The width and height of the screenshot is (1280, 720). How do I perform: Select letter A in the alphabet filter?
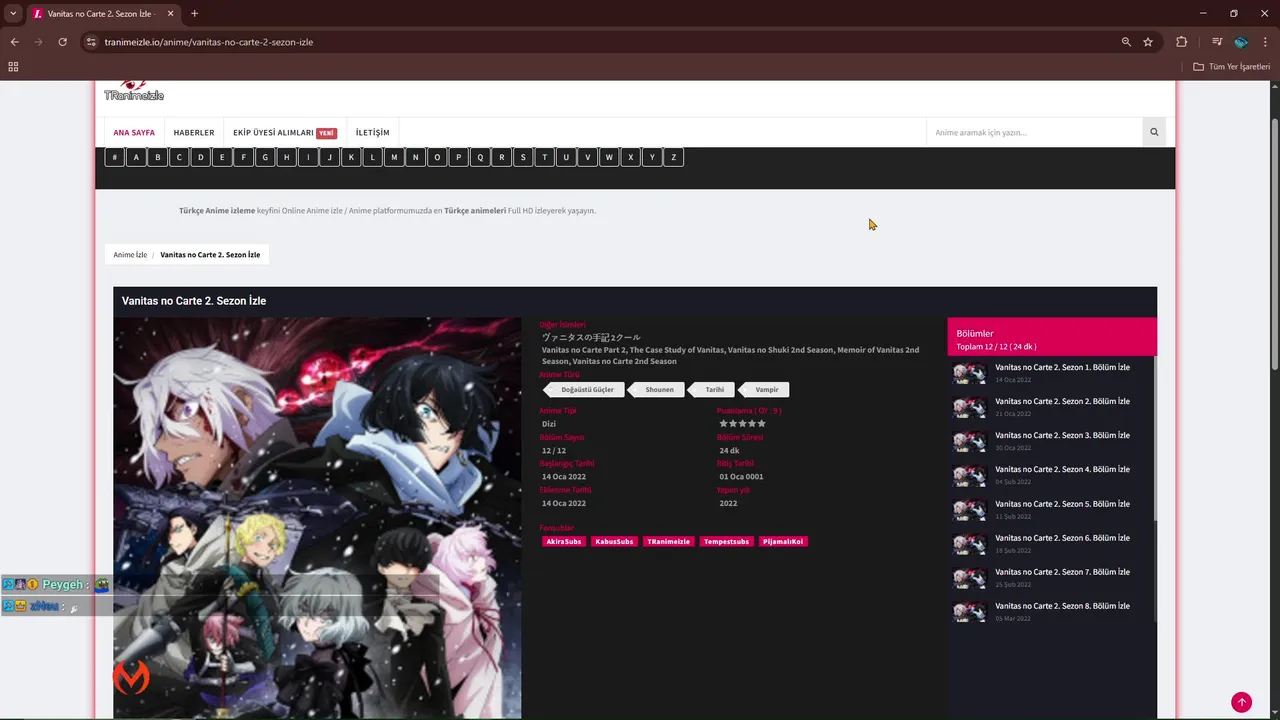tap(136, 157)
